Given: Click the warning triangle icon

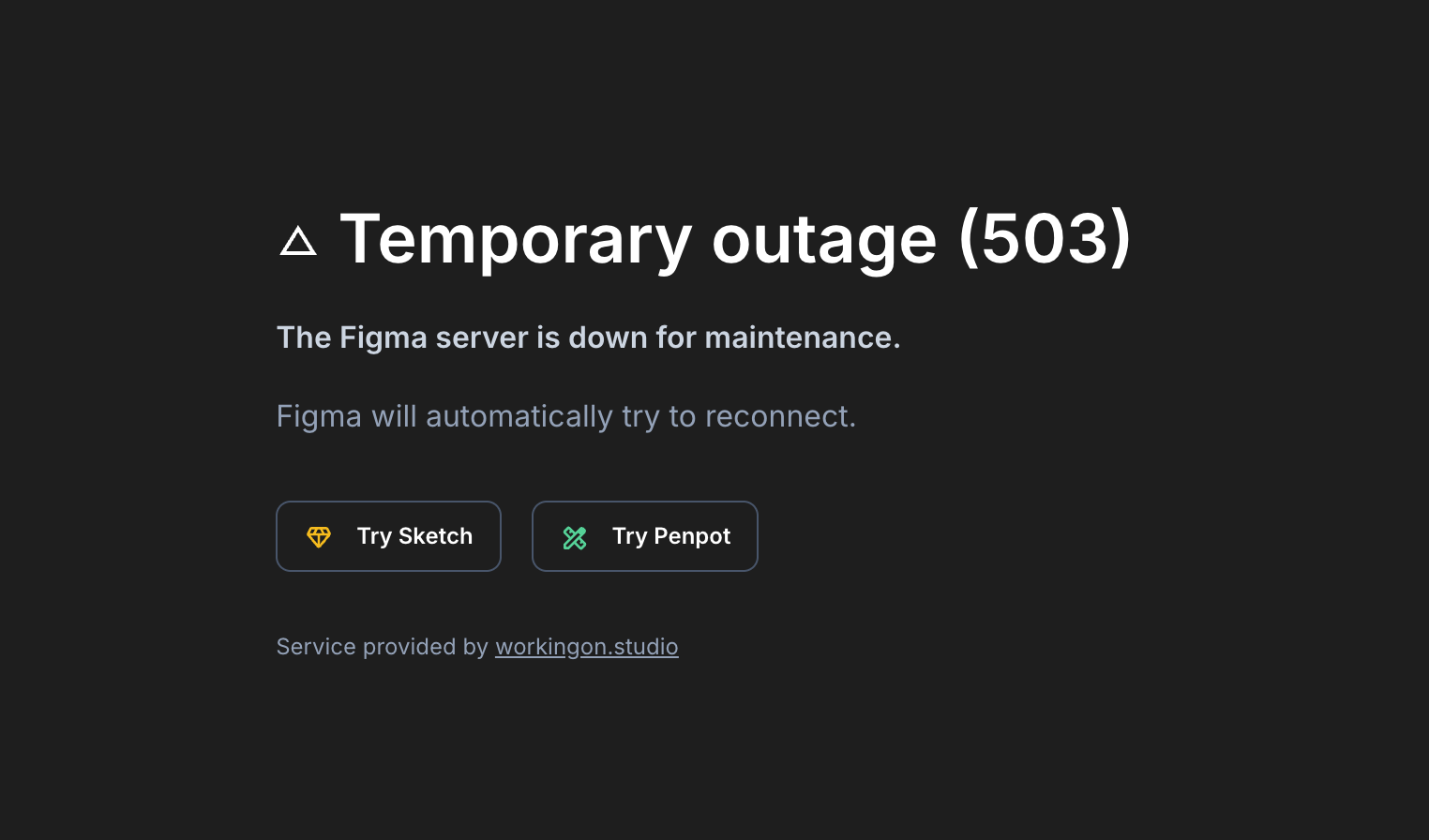Looking at the screenshot, I should 298,242.
